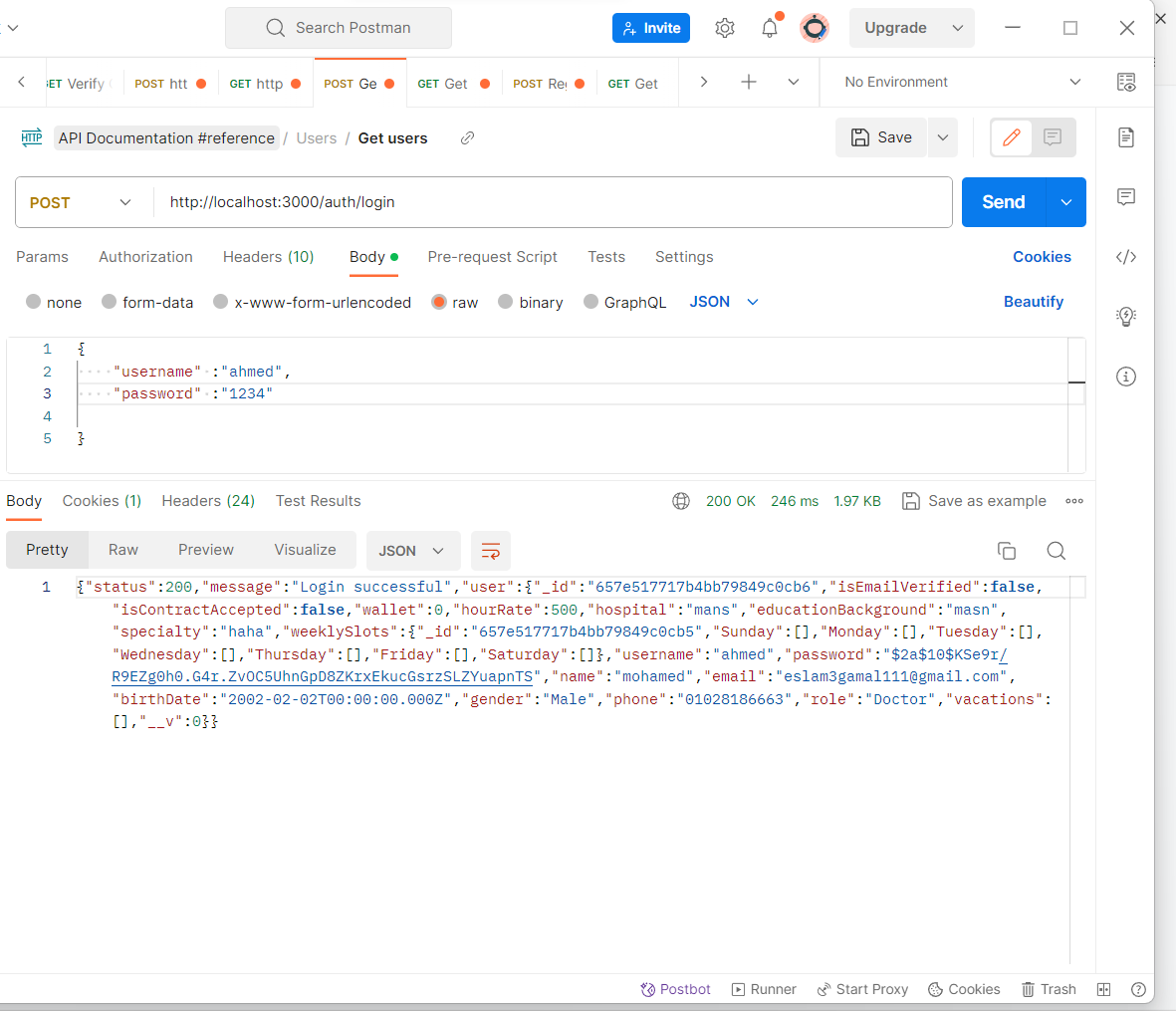Open the request Settings tab
1176x1011 pixels.
[684, 257]
